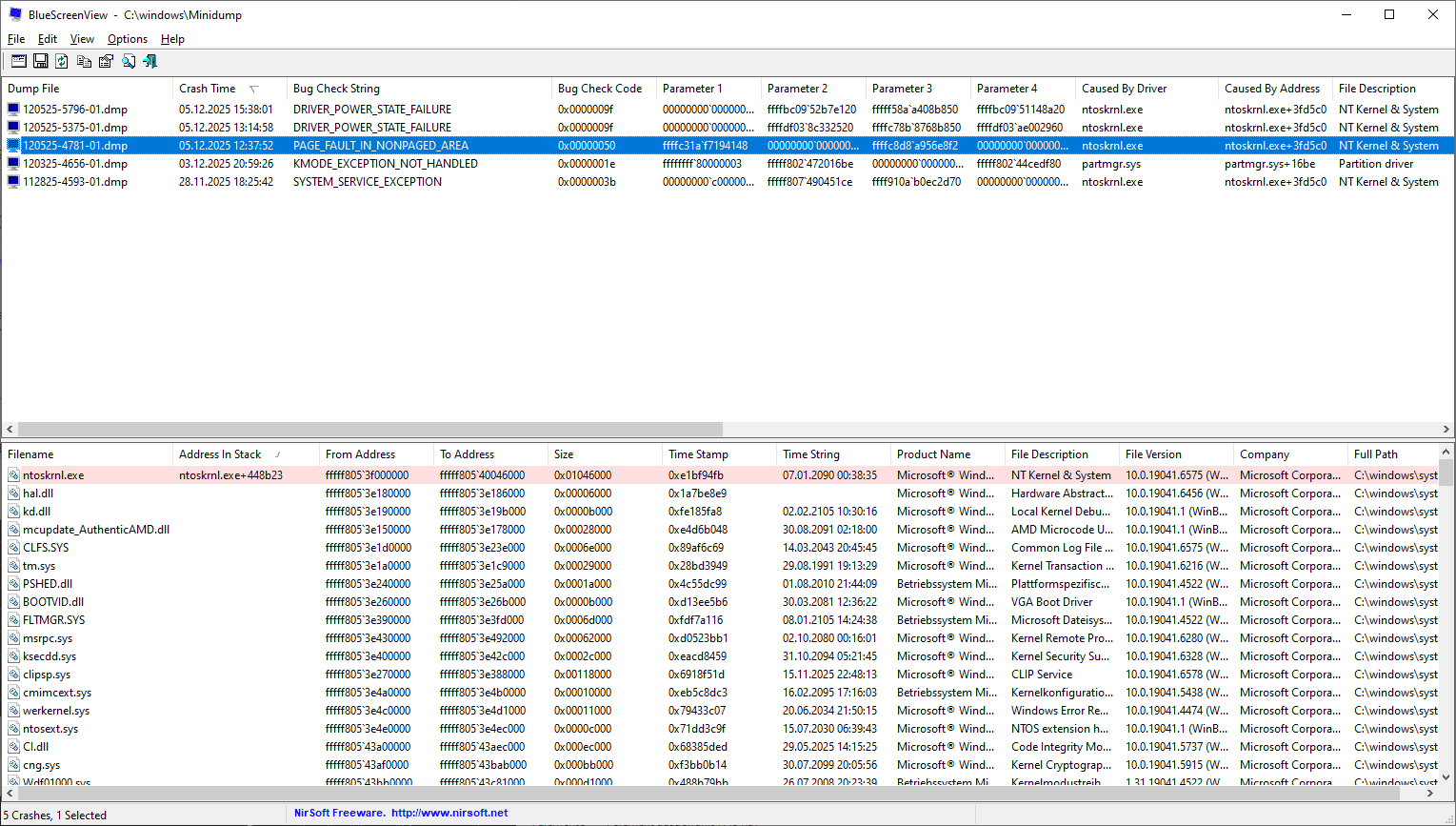Click the dump icon next to 120325-4656-01.dmp
Viewport: 1456px width, 826px height.
point(13,164)
